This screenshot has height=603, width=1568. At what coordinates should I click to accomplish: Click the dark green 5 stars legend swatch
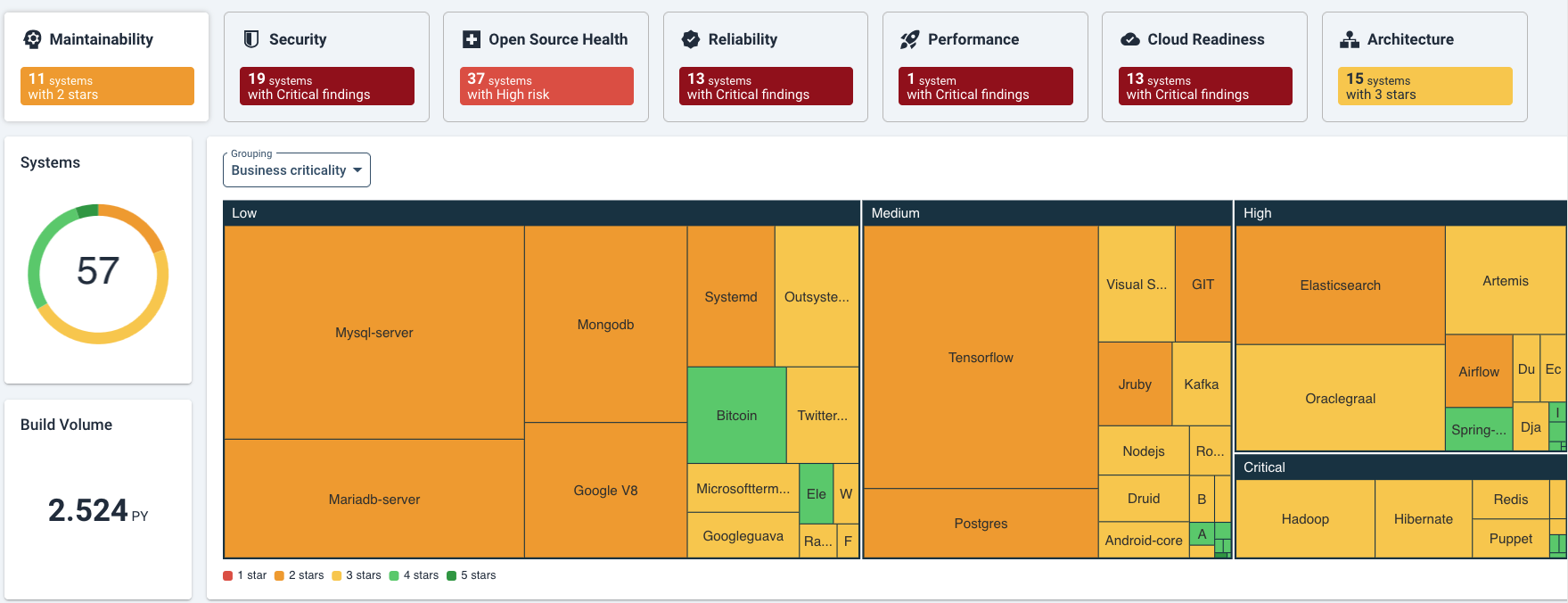coord(451,575)
